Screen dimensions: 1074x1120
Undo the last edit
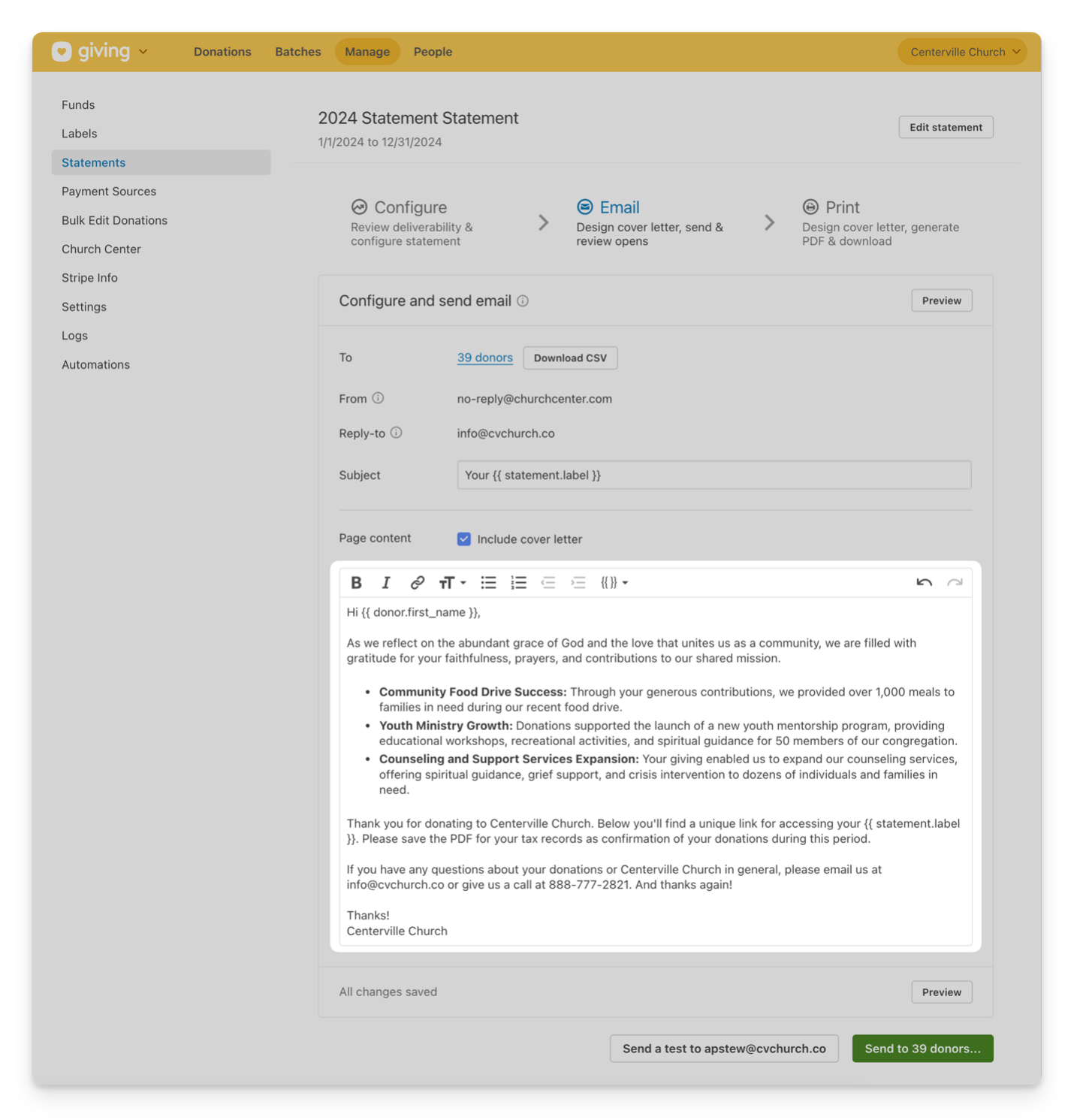coord(925,582)
